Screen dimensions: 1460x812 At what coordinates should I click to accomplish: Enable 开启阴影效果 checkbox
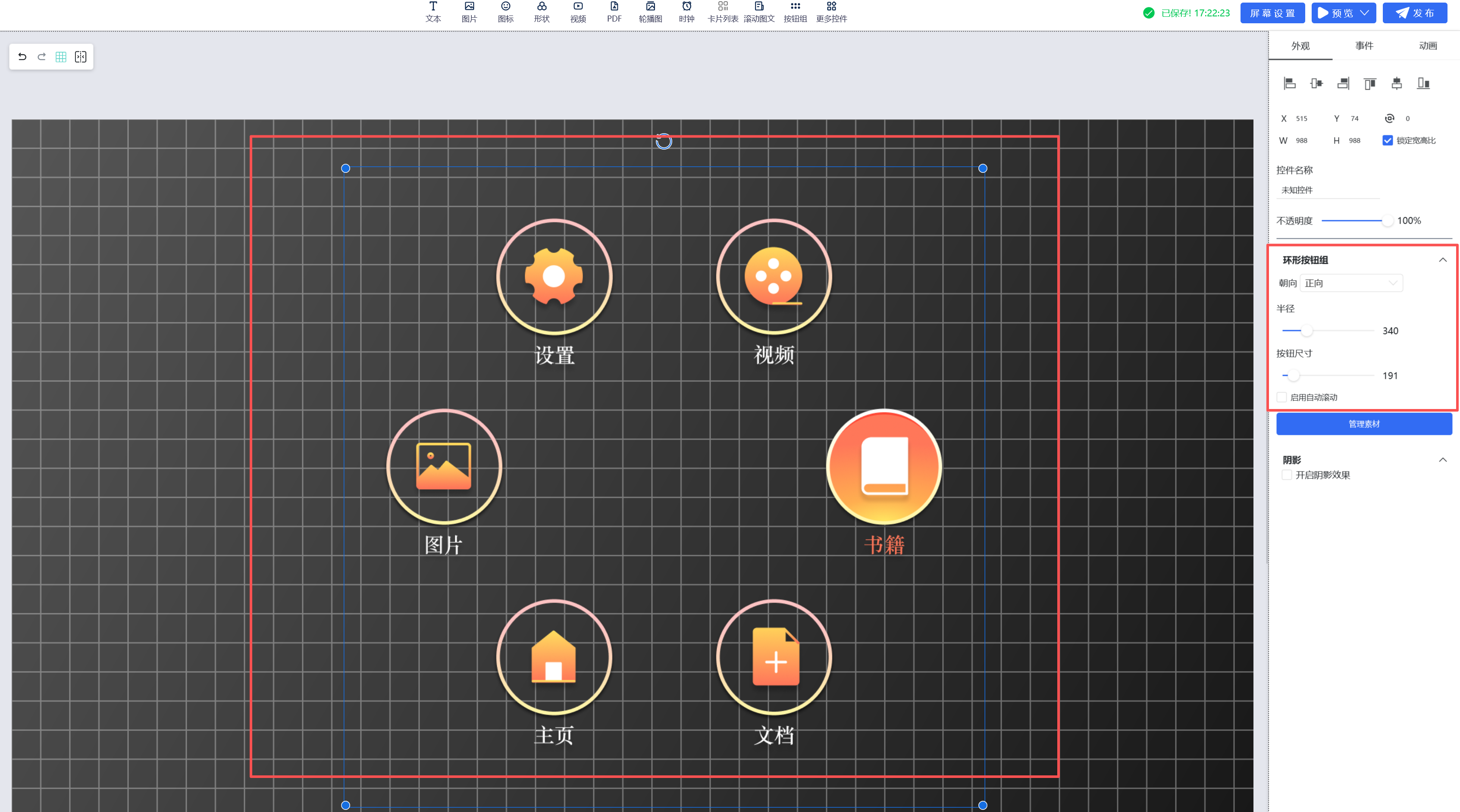[1287, 475]
